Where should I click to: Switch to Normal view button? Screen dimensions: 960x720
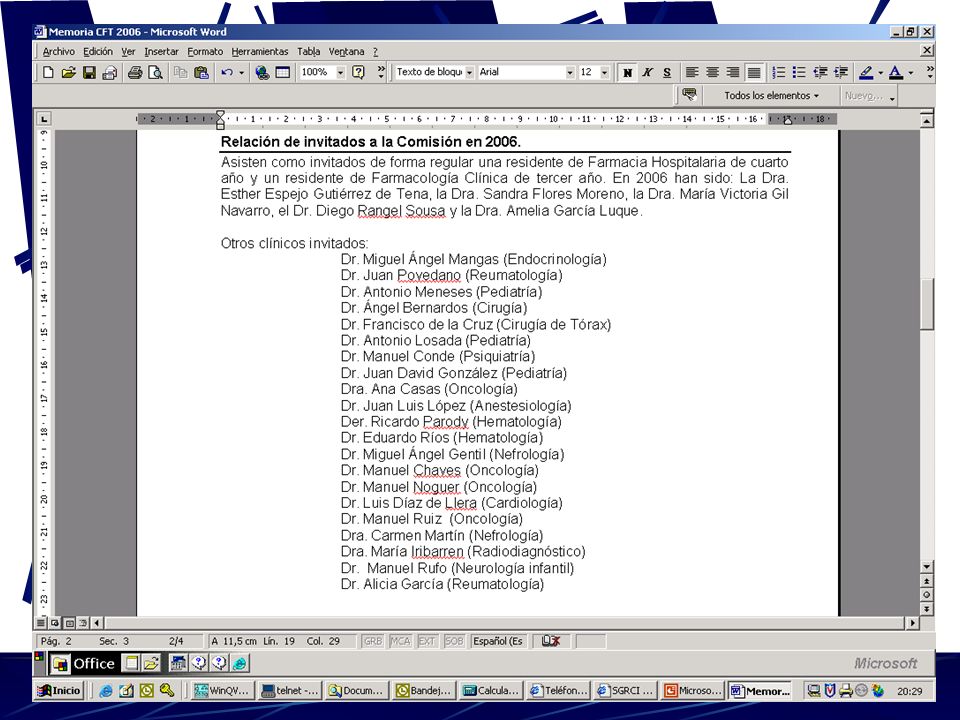pyautogui.click(x=40, y=623)
